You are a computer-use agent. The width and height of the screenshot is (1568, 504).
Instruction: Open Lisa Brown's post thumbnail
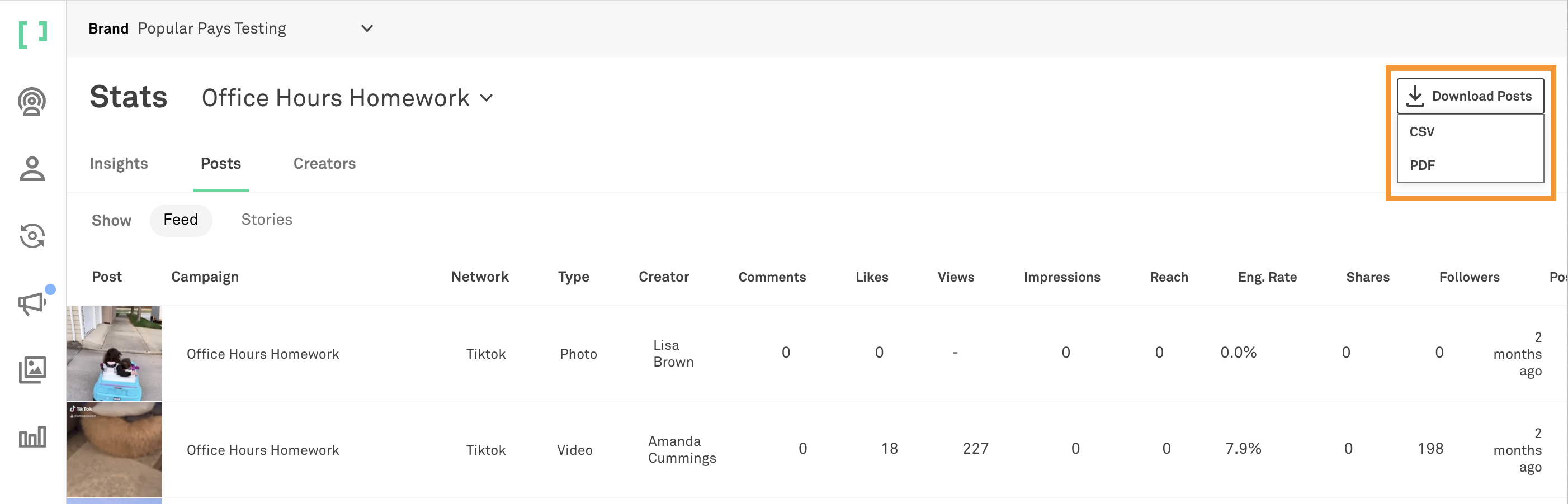pos(115,353)
